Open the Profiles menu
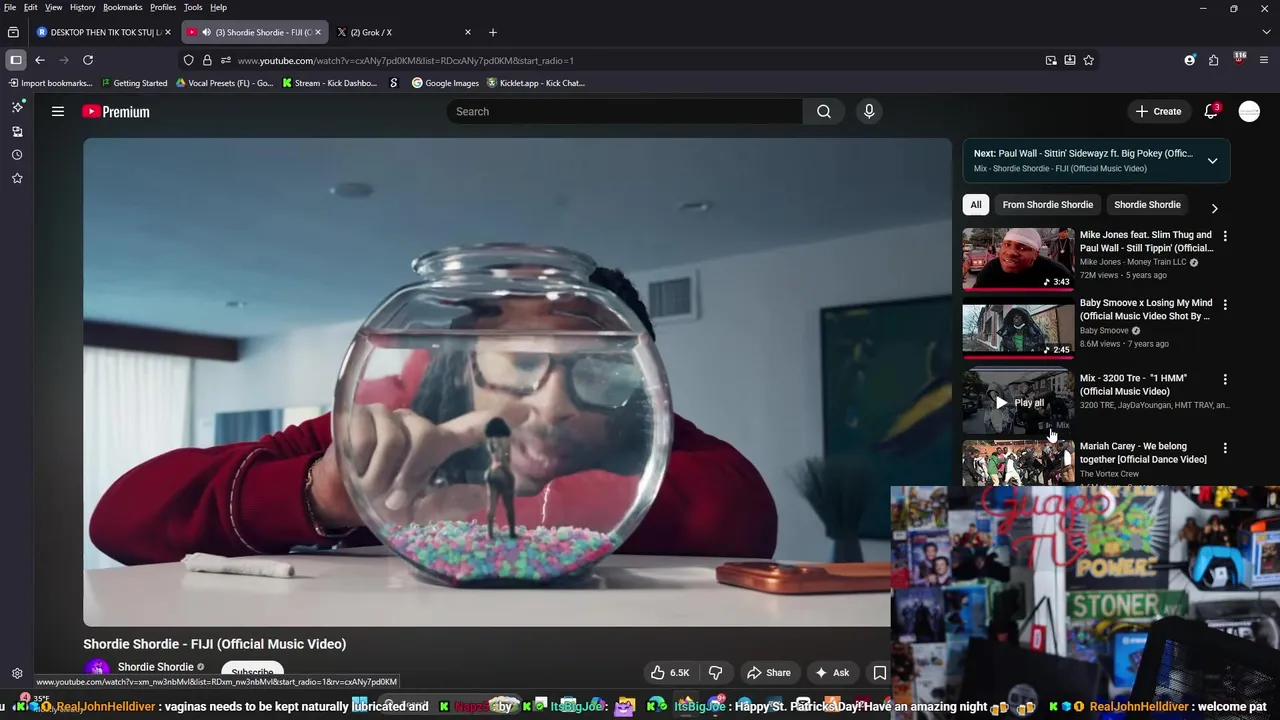Viewport: 1280px width, 720px height. [x=163, y=7]
